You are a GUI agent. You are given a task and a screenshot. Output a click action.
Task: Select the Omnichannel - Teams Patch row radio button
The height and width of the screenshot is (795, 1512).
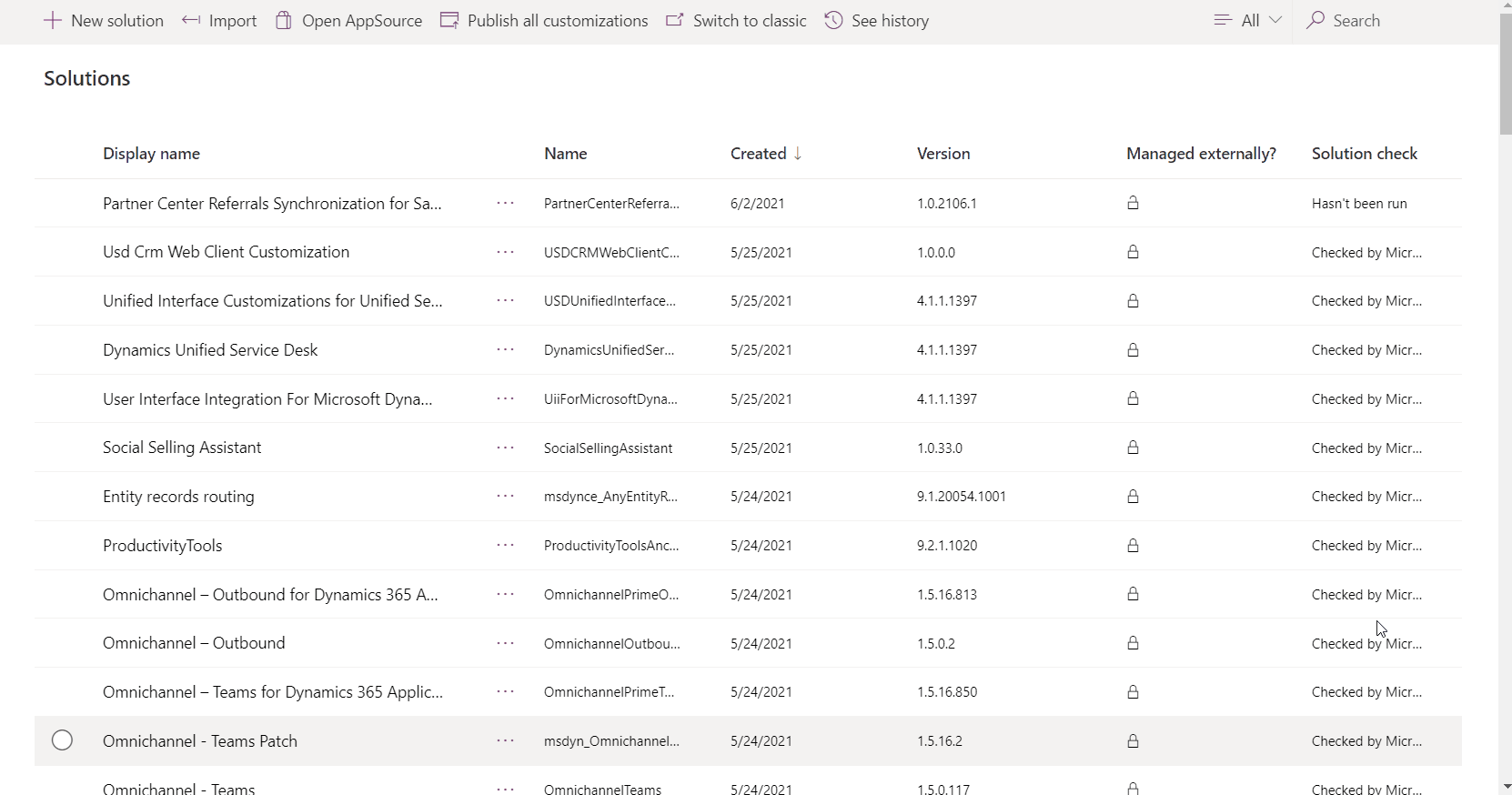pyautogui.click(x=62, y=740)
